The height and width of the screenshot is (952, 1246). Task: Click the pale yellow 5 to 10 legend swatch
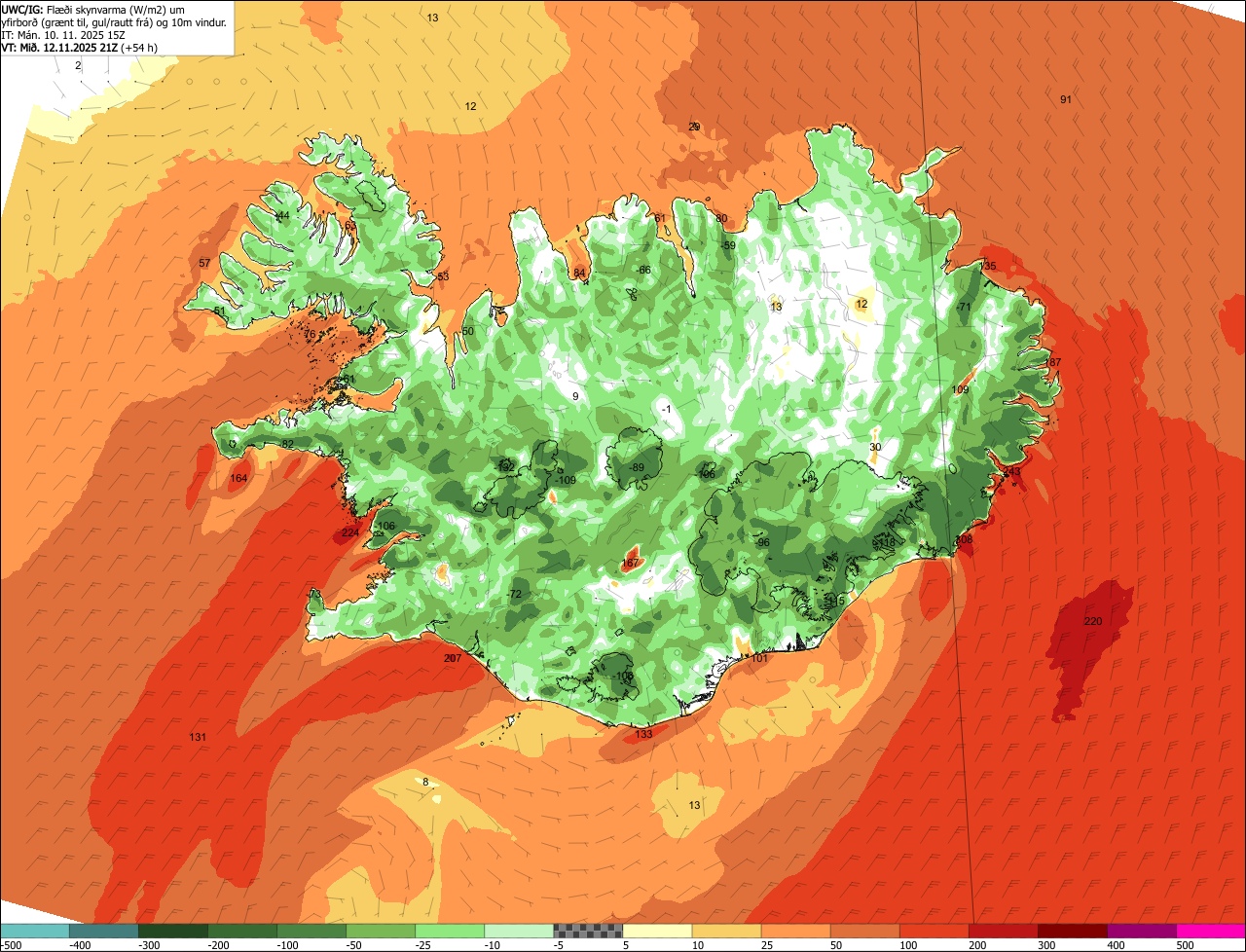coord(657,931)
